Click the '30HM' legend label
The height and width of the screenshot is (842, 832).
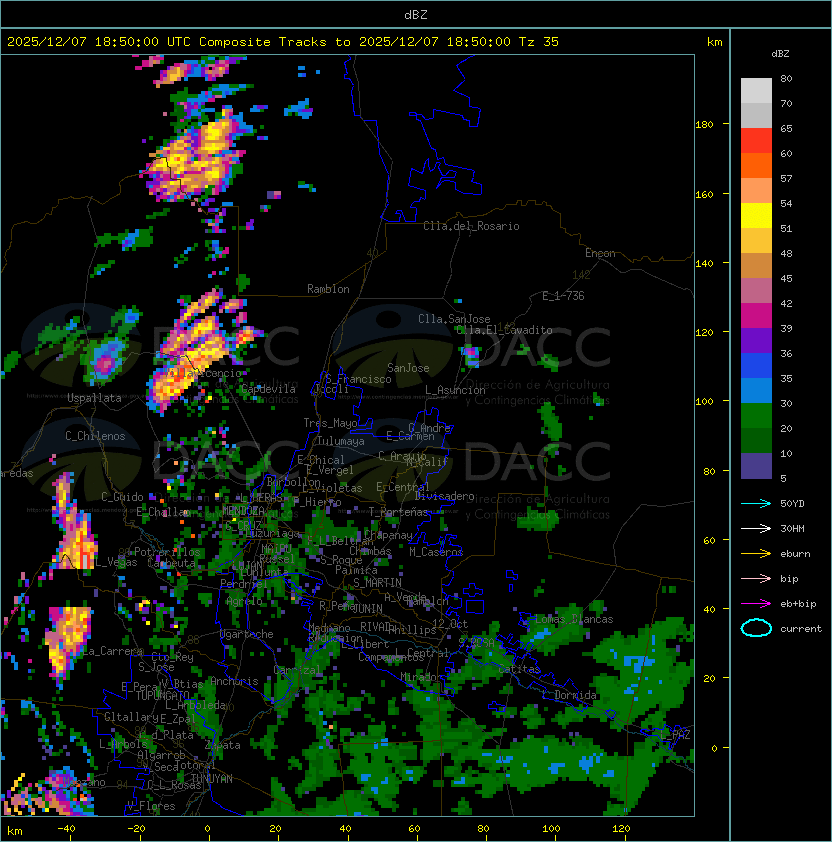pos(792,528)
